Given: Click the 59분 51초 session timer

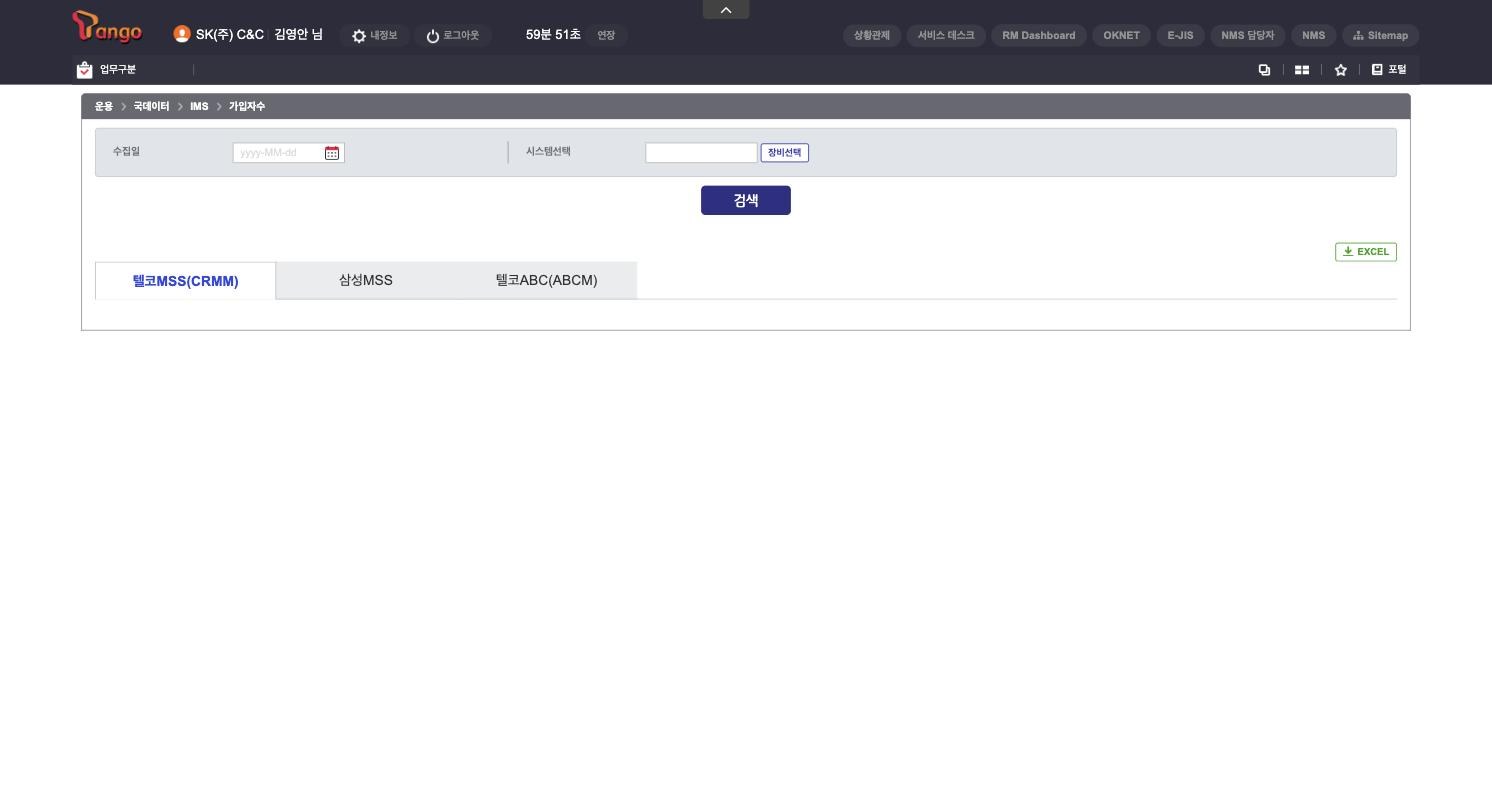Looking at the screenshot, I should (553, 35).
